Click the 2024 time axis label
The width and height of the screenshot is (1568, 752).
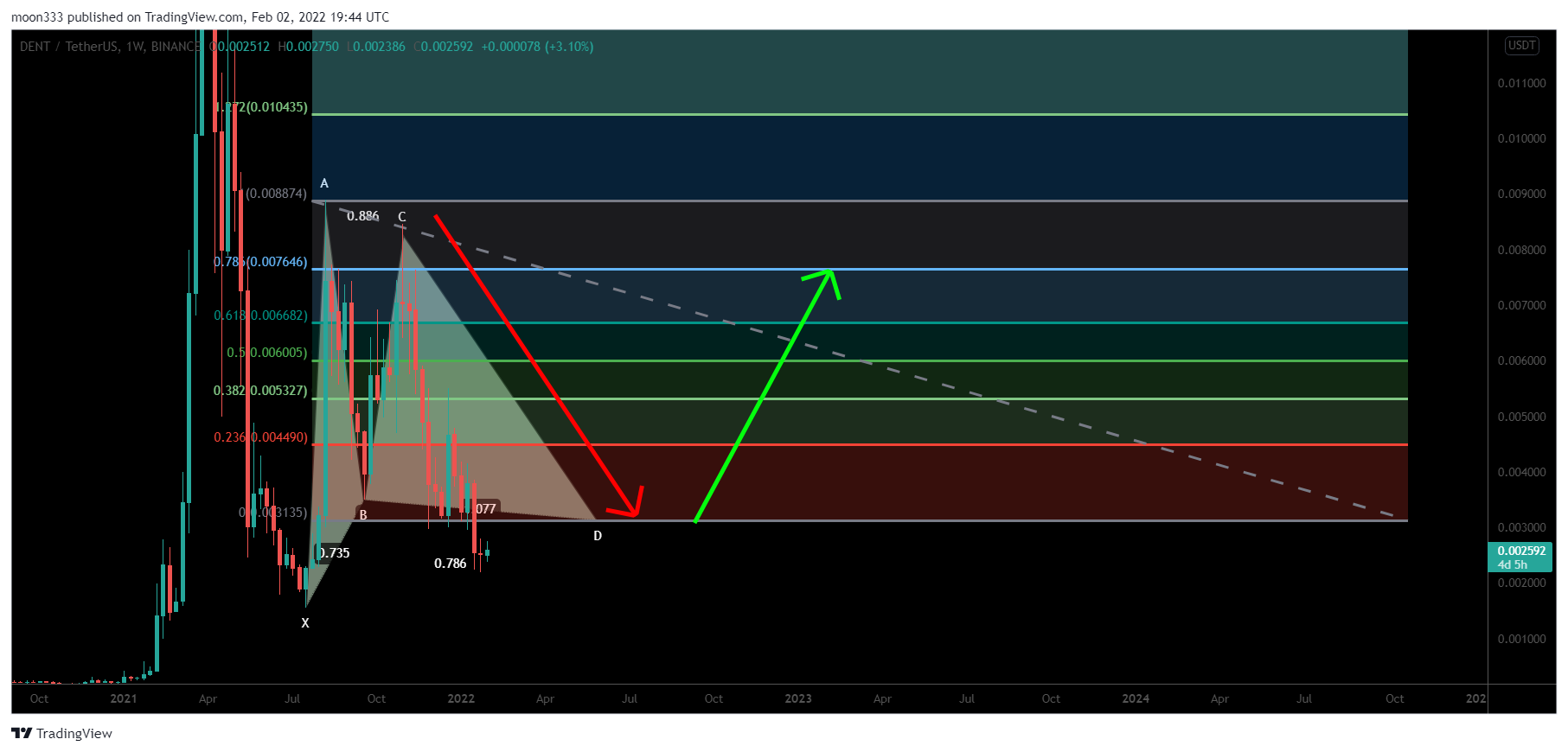coord(1136,698)
